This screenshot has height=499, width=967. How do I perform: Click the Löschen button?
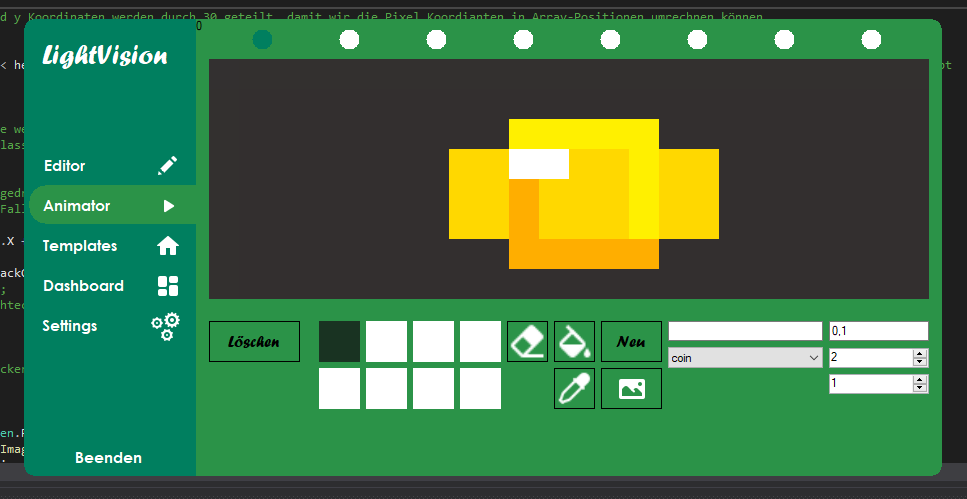[x=254, y=341]
